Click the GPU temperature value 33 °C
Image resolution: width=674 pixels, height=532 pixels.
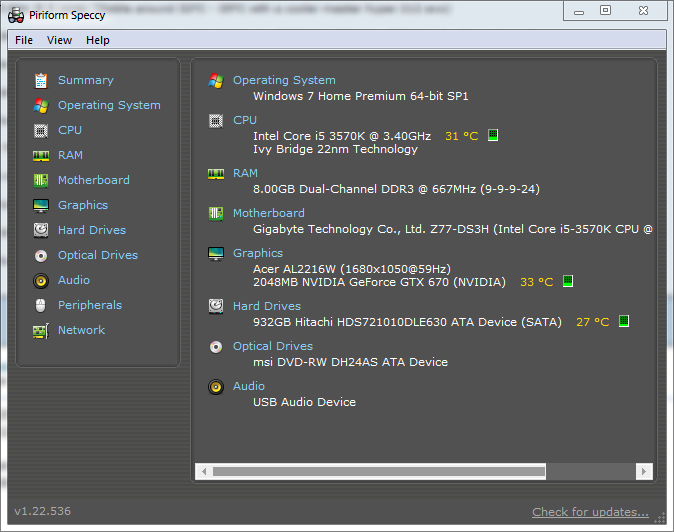[536, 282]
